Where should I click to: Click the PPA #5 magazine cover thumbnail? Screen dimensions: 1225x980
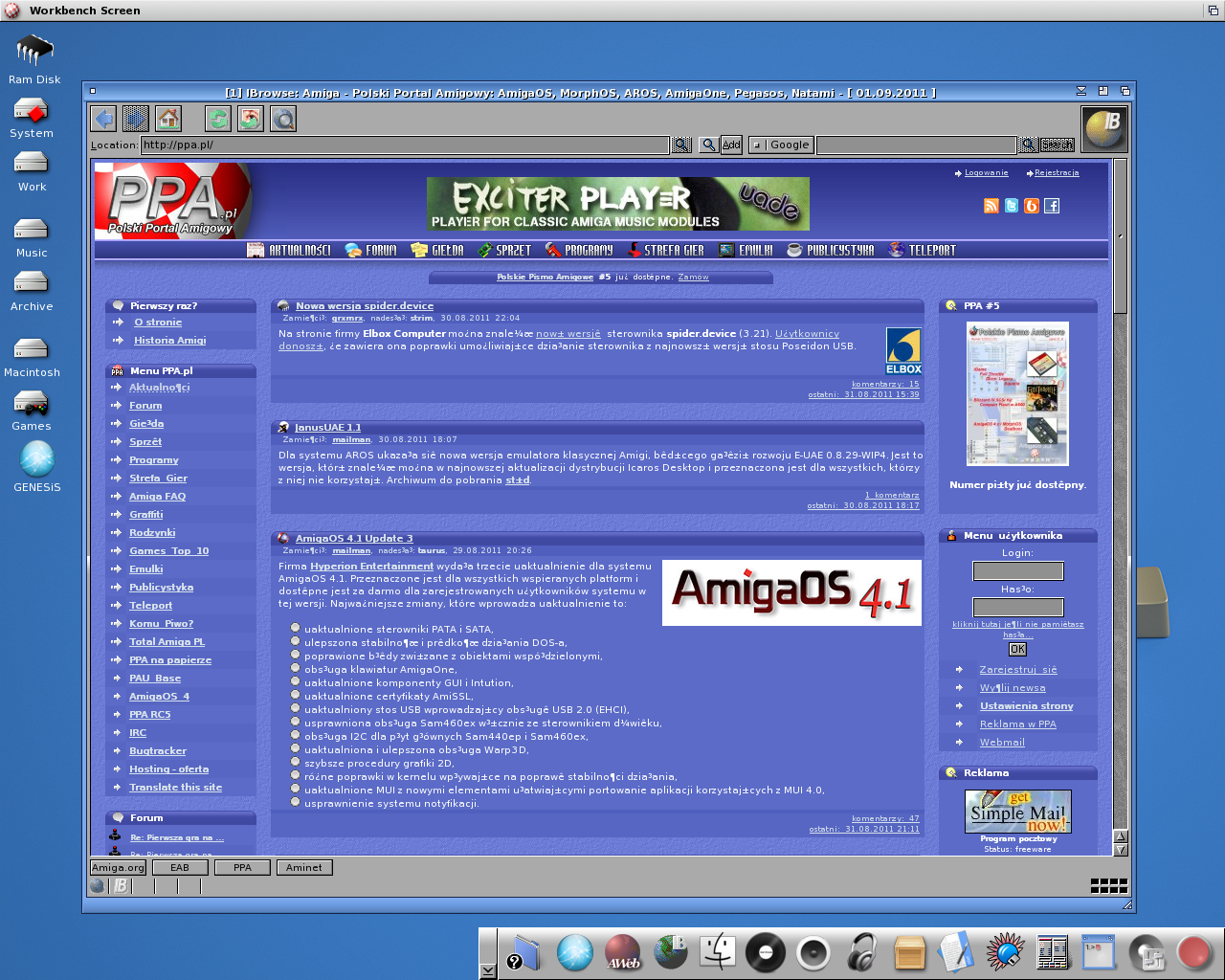coord(1017,393)
